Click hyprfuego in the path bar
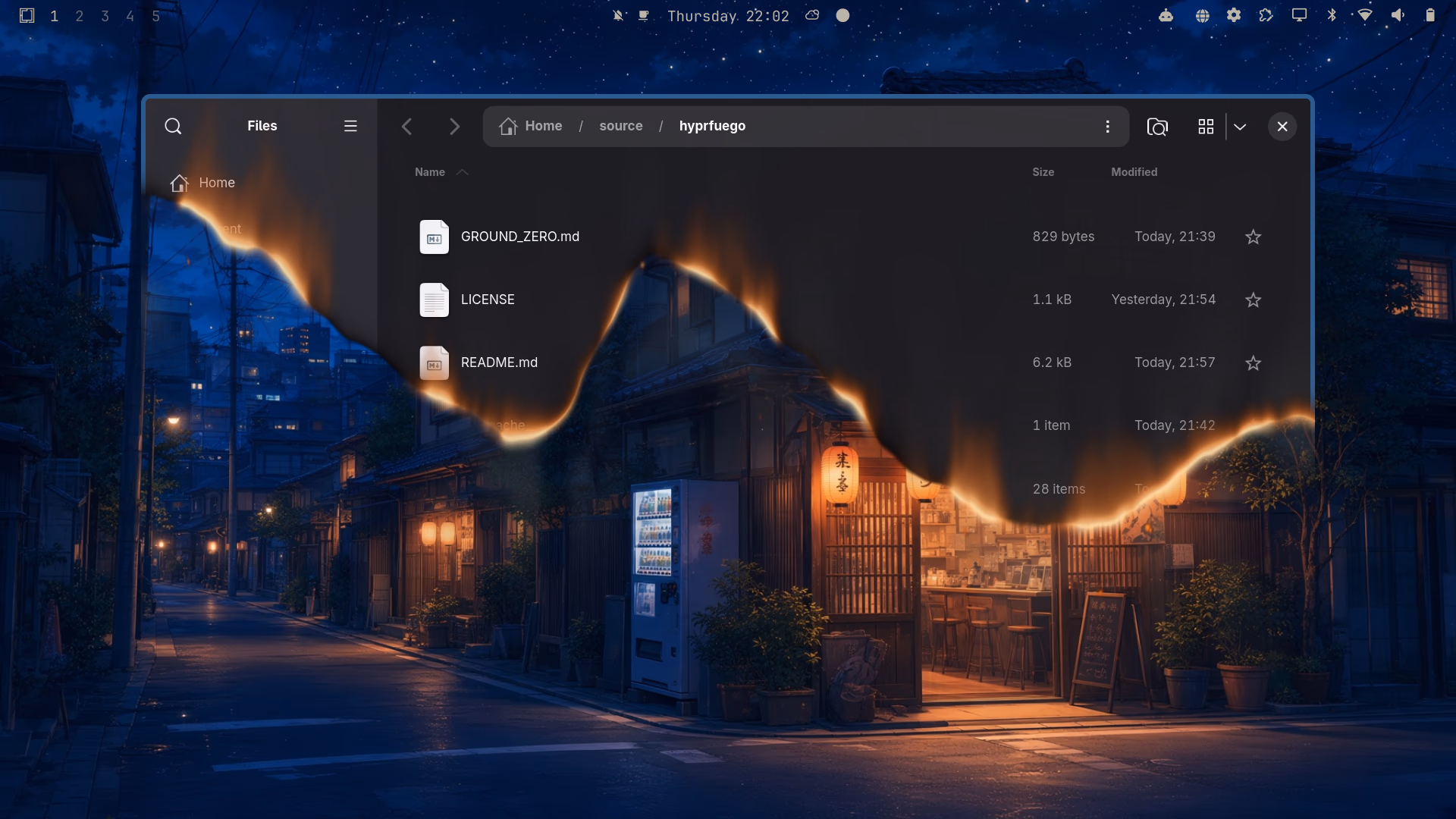This screenshot has width=1456, height=819. click(x=712, y=126)
